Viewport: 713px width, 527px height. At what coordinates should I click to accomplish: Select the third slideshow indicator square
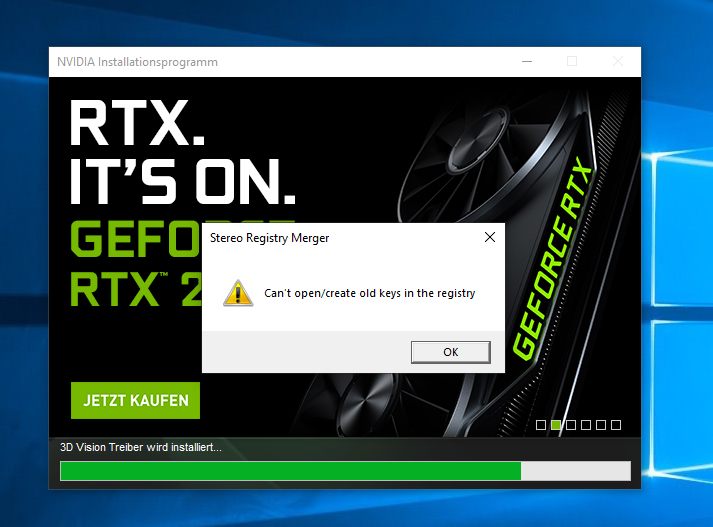pos(571,425)
